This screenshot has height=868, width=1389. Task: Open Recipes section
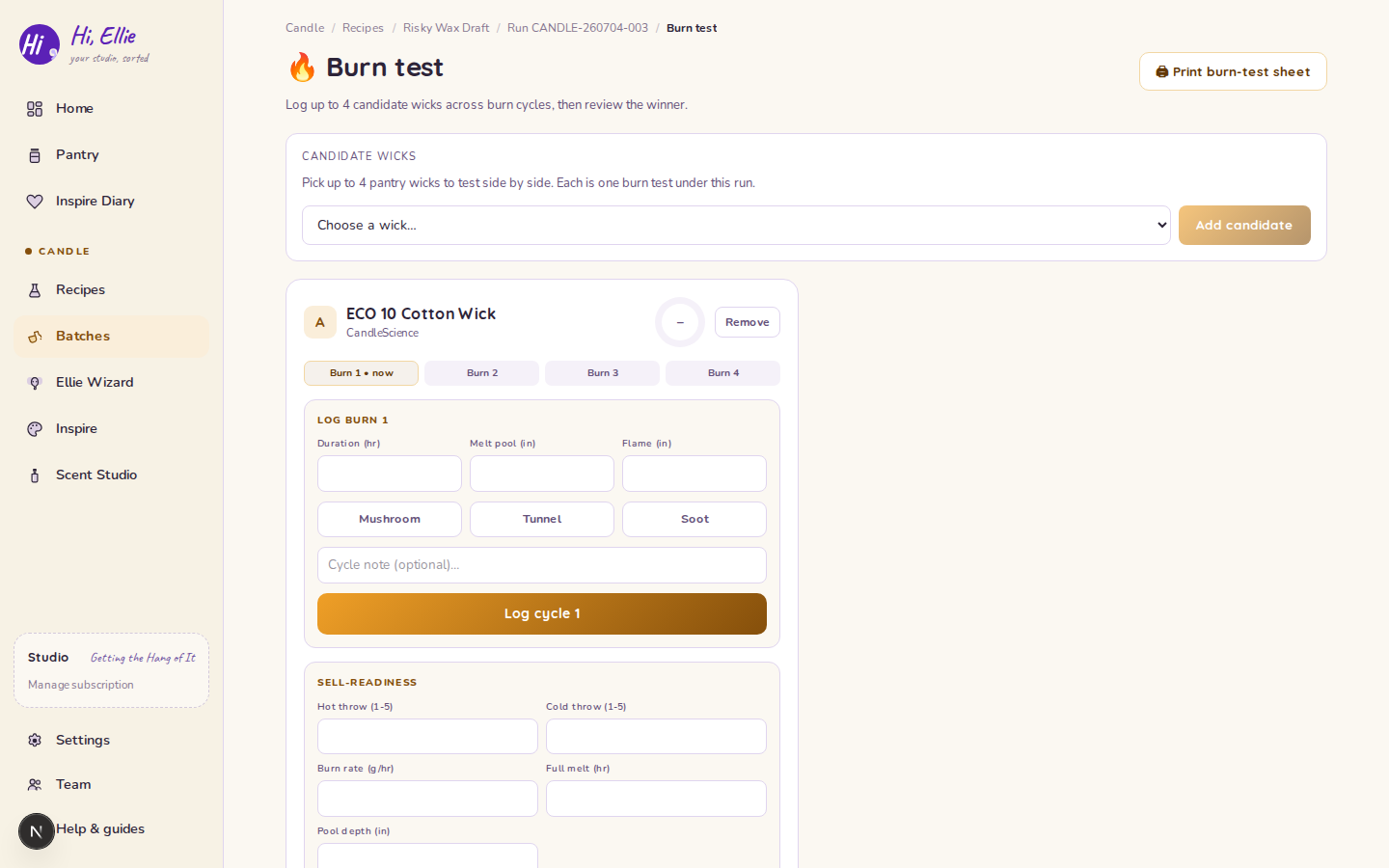pos(111,290)
